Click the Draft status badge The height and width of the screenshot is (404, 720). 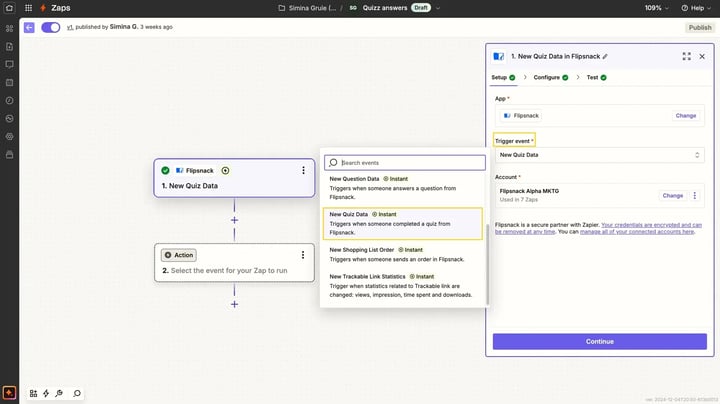tap(421, 8)
